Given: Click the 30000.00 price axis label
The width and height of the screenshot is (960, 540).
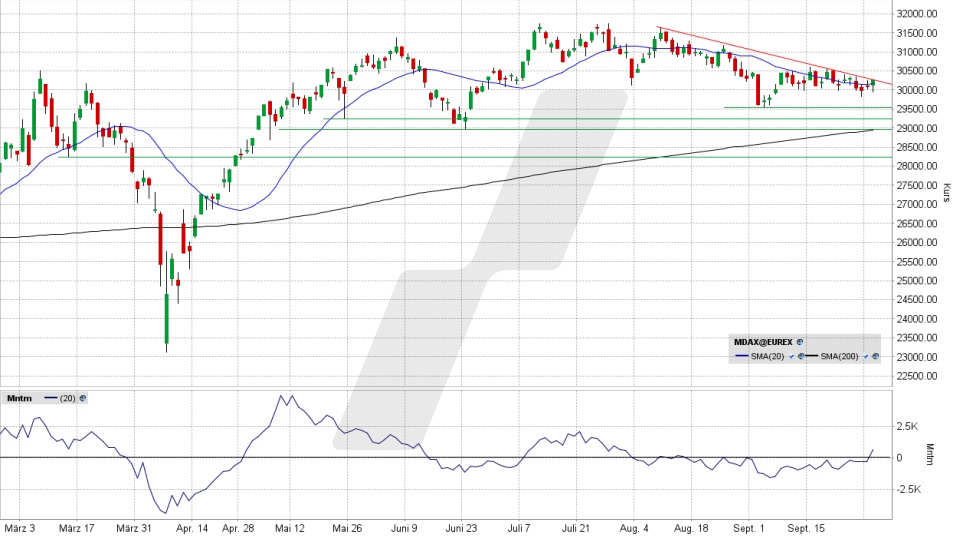Looking at the screenshot, I should coord(917,90).
